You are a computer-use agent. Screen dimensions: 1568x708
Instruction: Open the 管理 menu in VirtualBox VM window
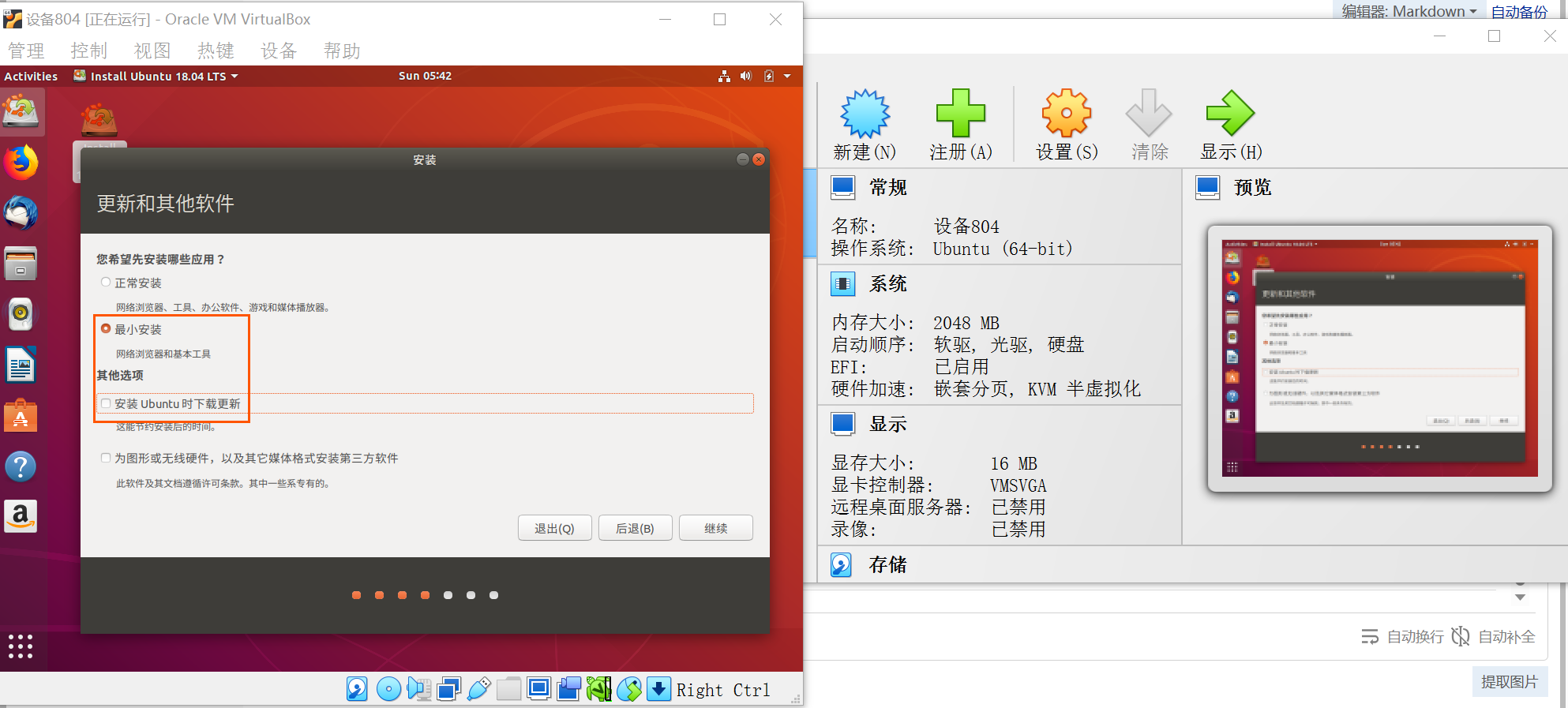[x=26, y=51]
